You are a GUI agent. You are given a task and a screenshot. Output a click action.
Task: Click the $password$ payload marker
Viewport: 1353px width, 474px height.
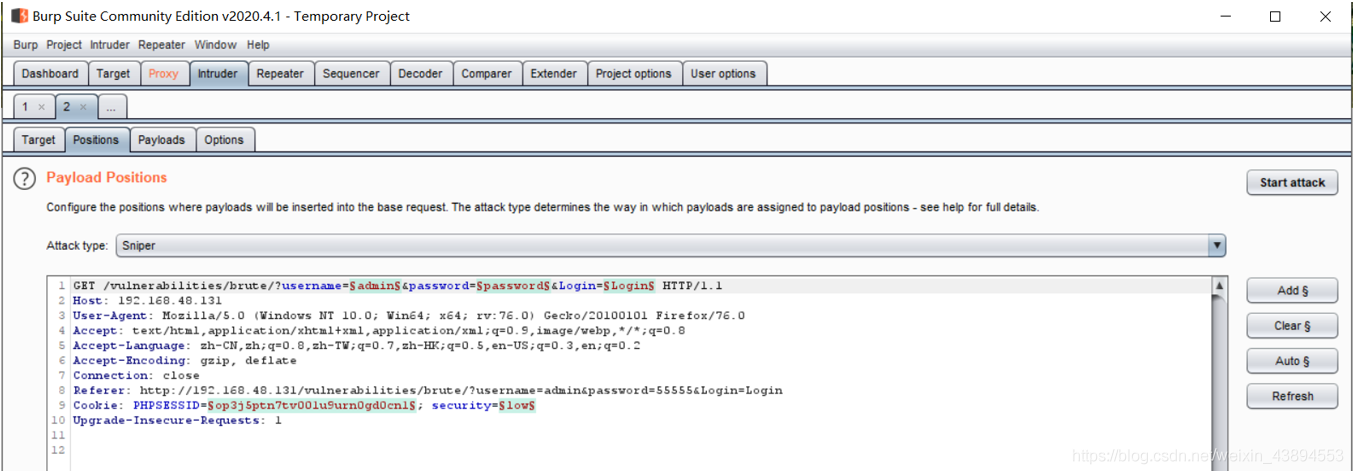tap(514, 286)
